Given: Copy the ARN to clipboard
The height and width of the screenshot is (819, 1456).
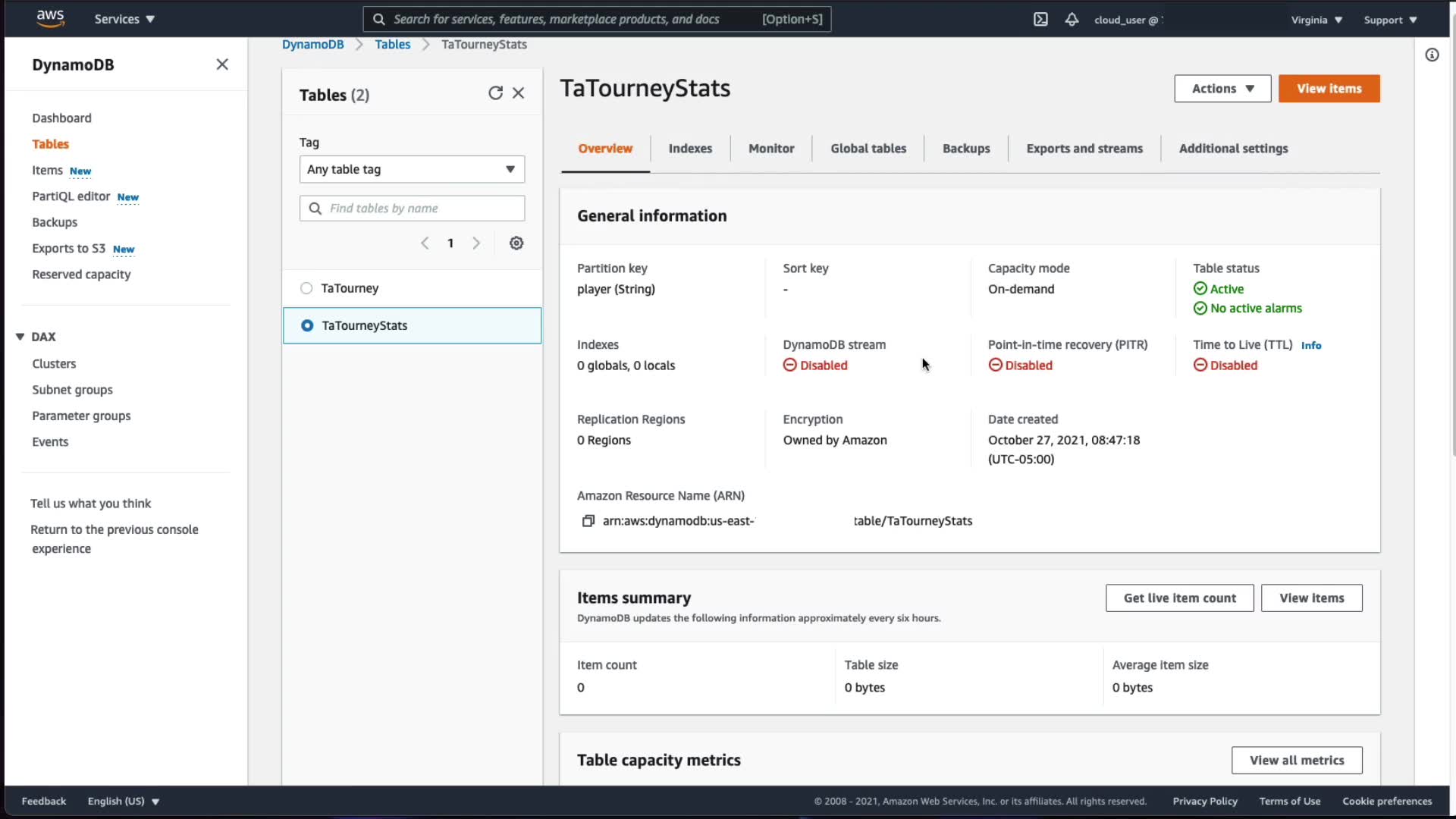Looking at the screenshot, I should (x=588, y=521).
